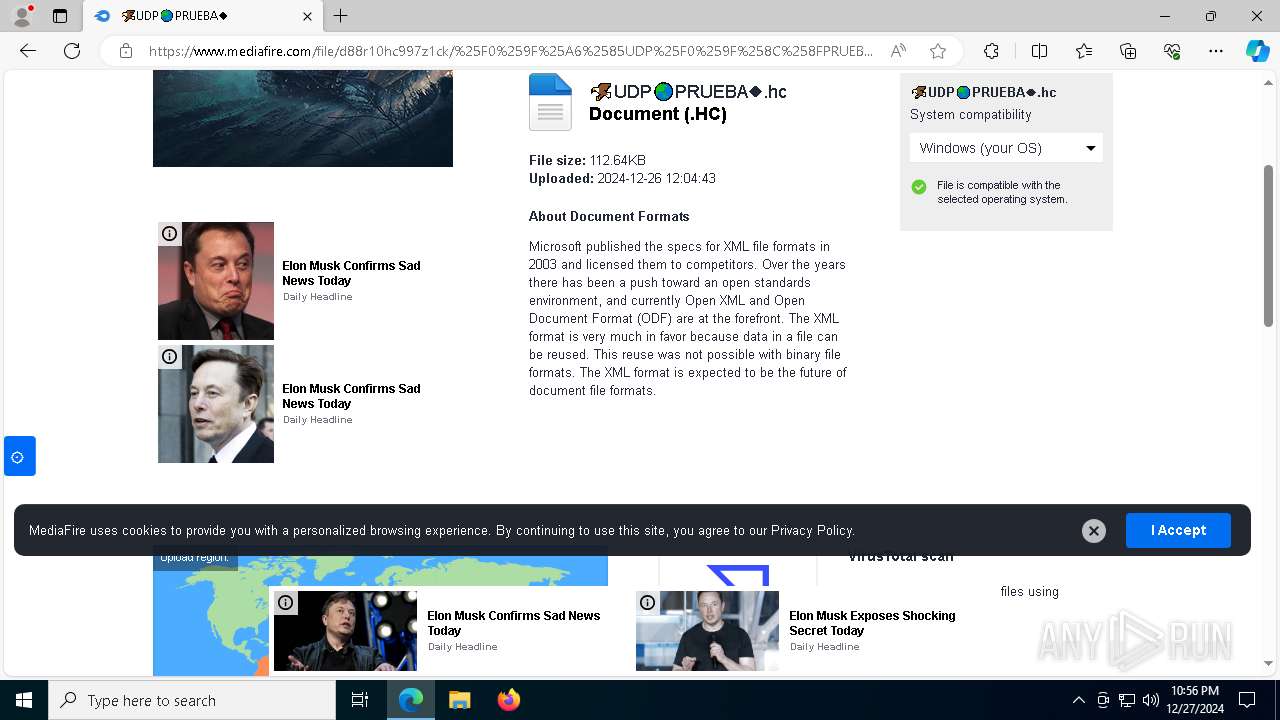Click the second sidebar ad info icon
1280x720 pixels.
(x=170, y=357)
